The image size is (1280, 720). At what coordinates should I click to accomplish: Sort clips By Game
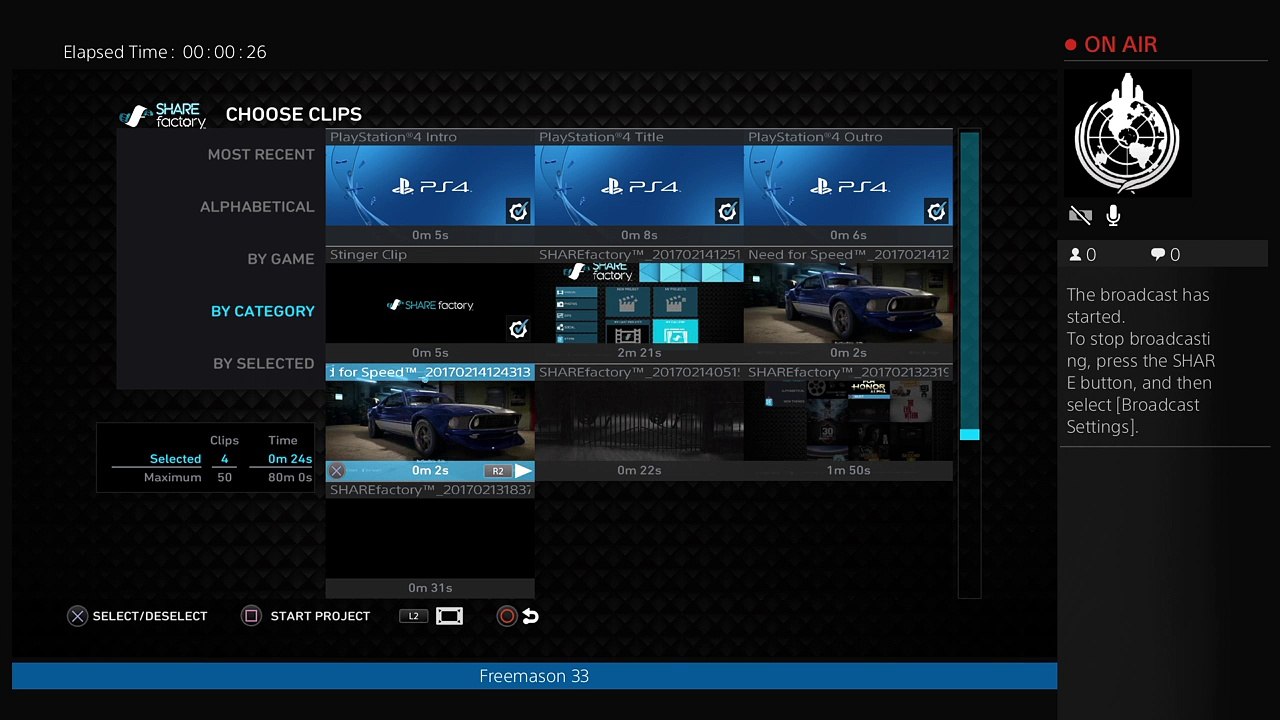(x=281, y=259)
